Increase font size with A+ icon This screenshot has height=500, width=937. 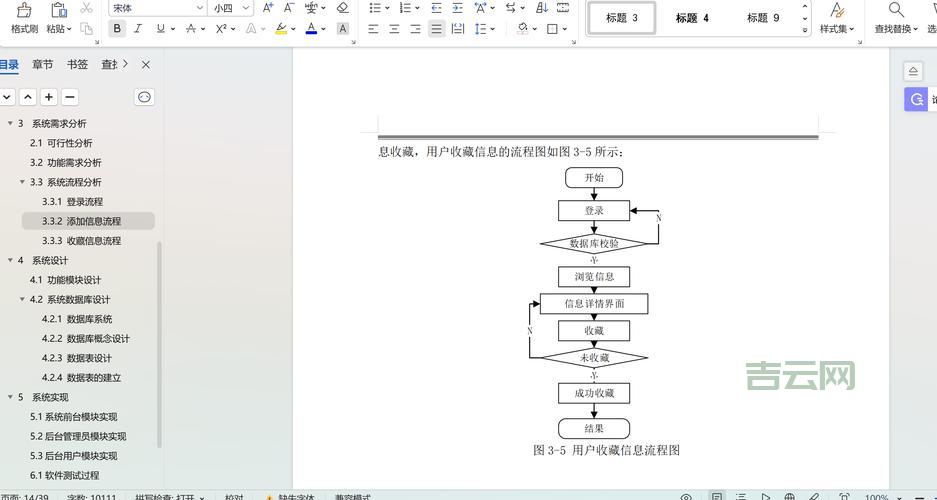(x=268, y=8)
